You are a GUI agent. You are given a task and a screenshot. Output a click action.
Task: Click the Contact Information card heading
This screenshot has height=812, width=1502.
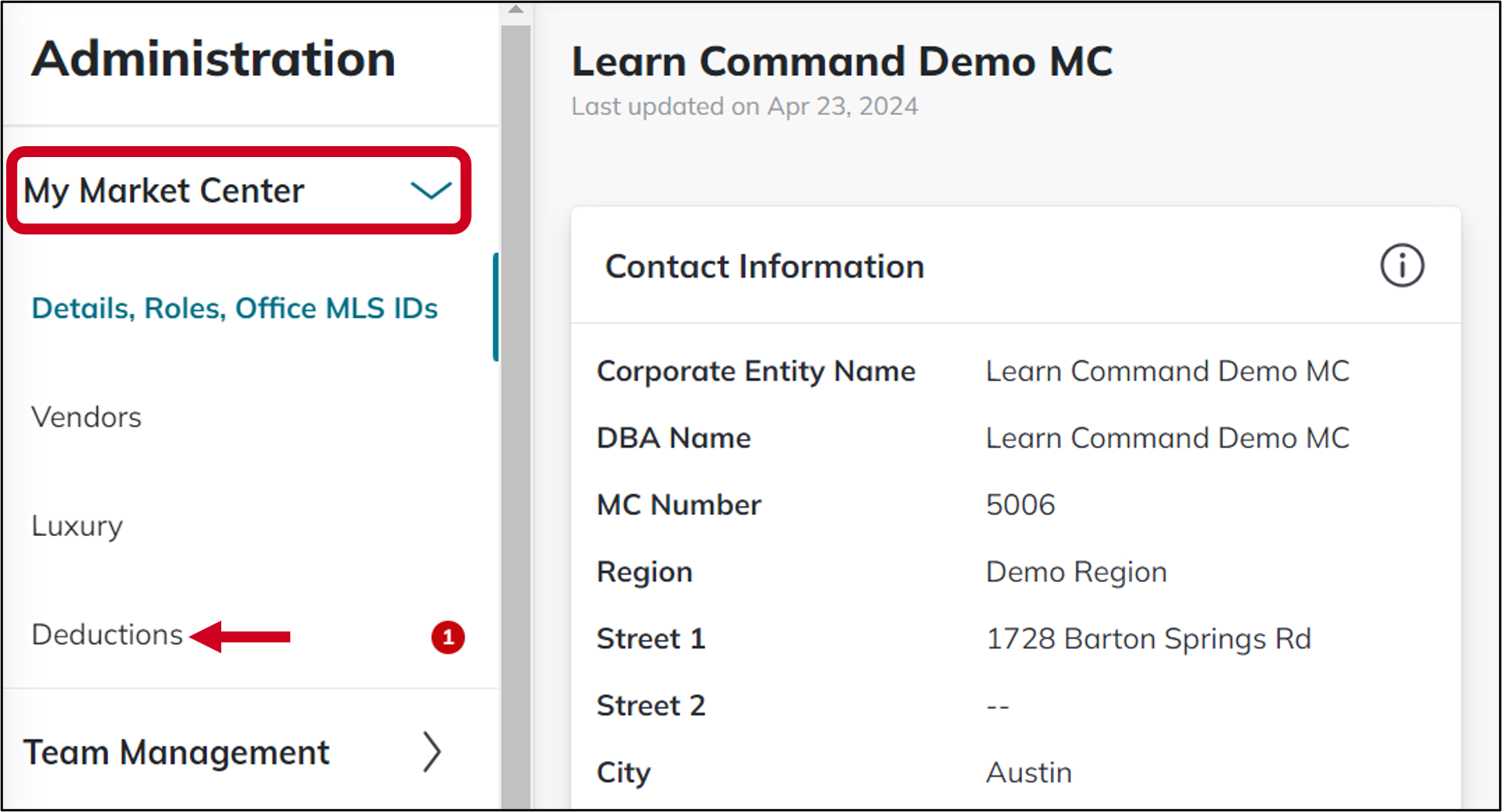point(765,266)
